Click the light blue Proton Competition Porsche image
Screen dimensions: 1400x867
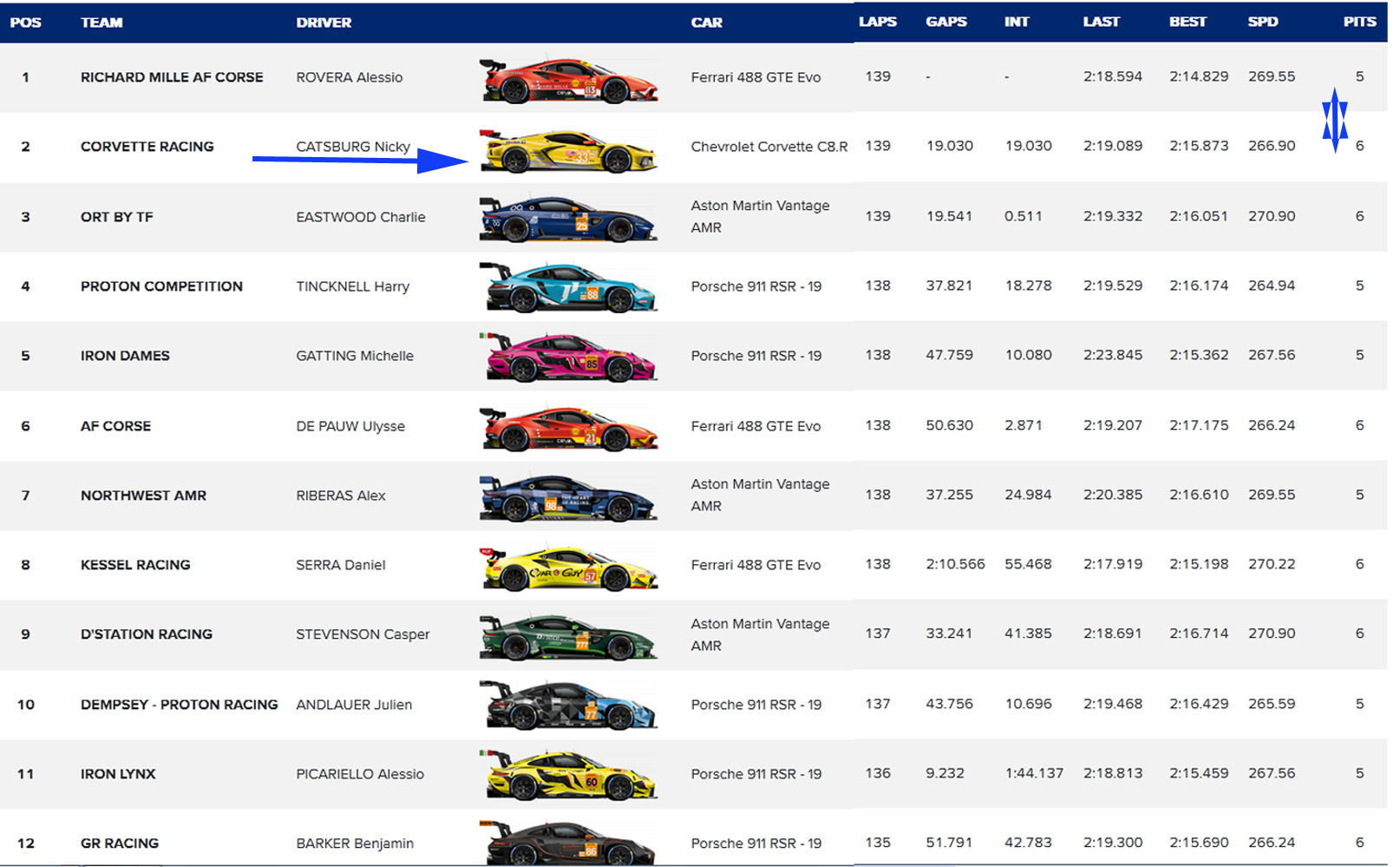tap(568, 288)
